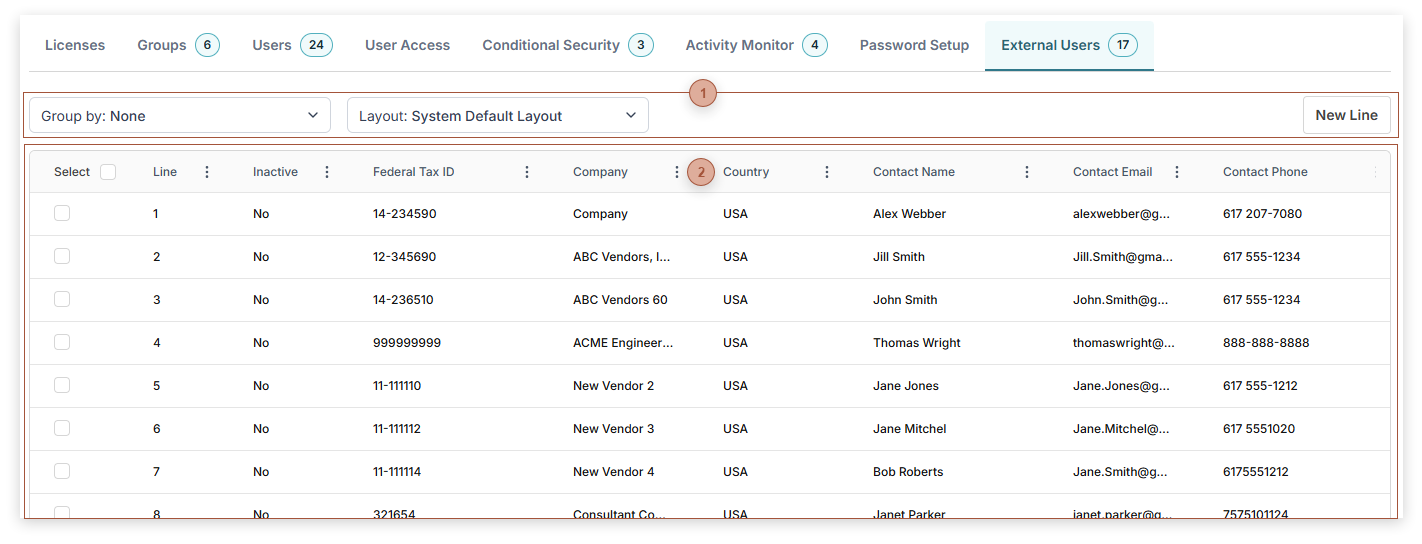Expand the Group by dropdown

(180, 116)
